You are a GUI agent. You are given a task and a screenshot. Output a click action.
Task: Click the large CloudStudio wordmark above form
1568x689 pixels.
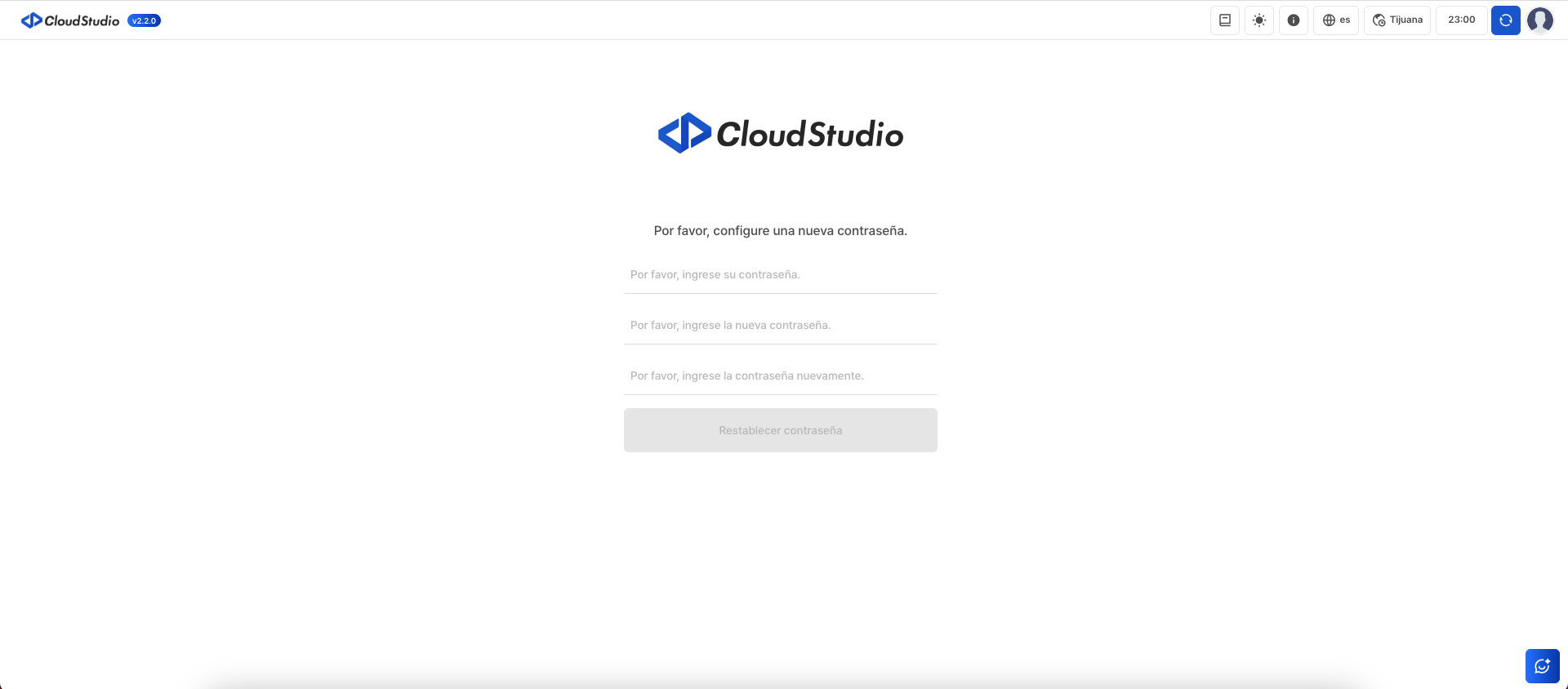[809, 135]
